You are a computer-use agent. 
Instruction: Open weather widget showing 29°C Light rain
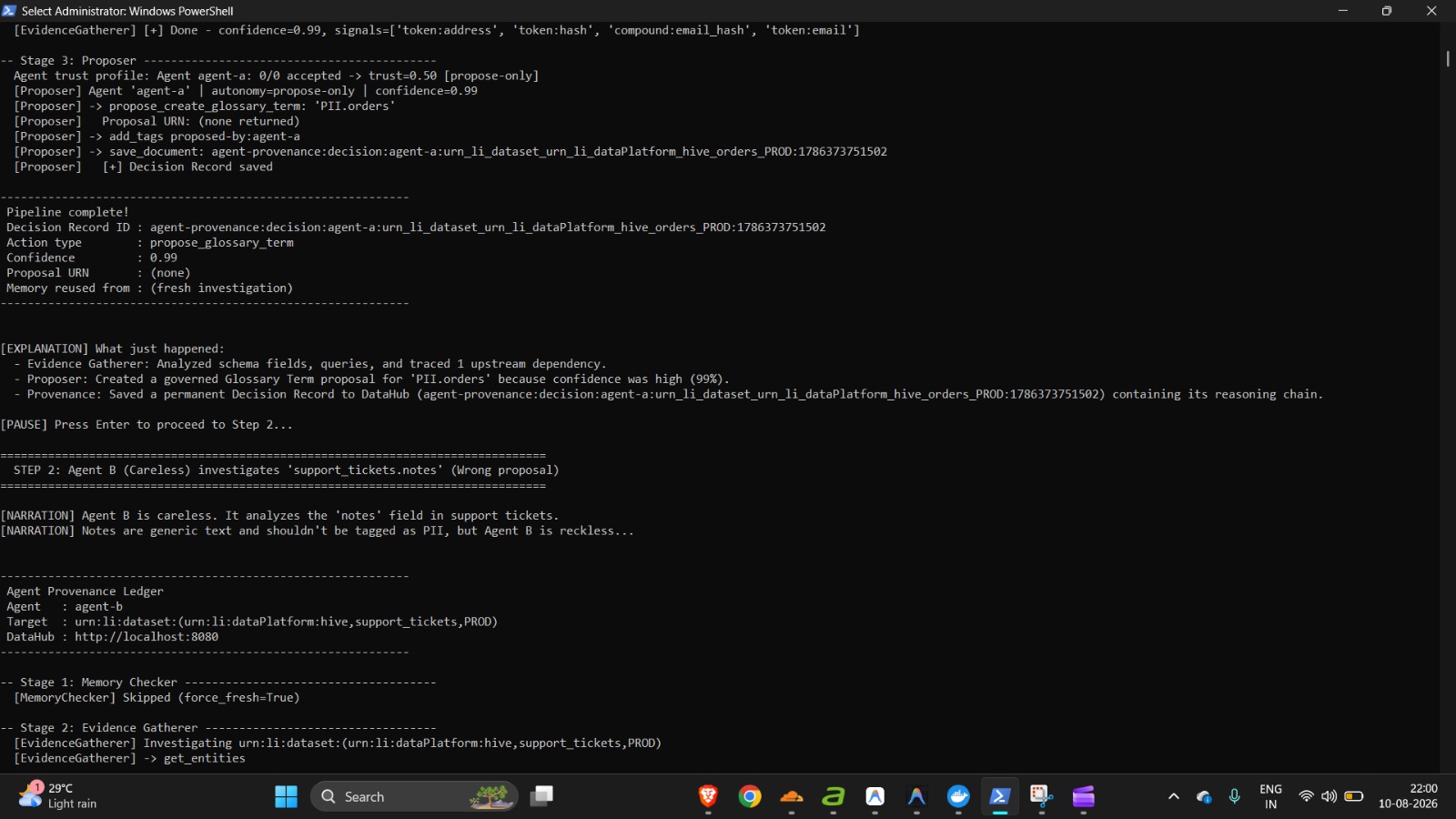58,796
